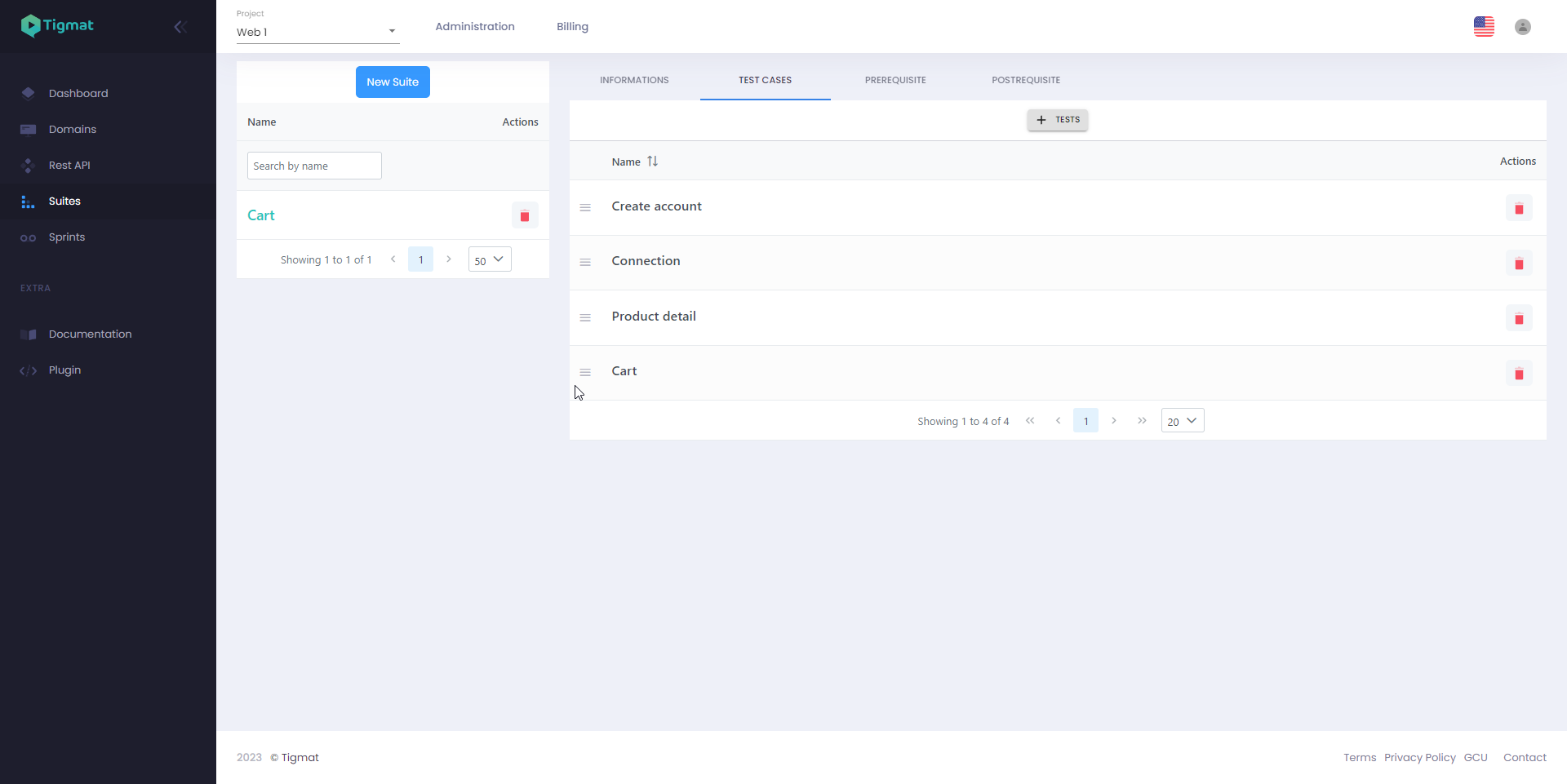Click the Search by name field
Screen dimensions: 1567x784
pyautogui.click(x=314, y=166)
